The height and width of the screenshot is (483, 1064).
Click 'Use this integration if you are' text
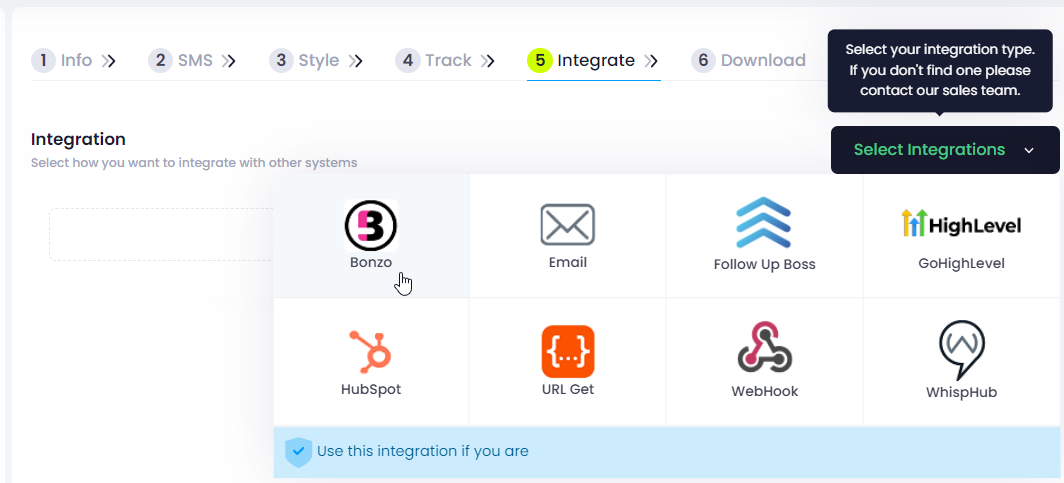[423, 451]
